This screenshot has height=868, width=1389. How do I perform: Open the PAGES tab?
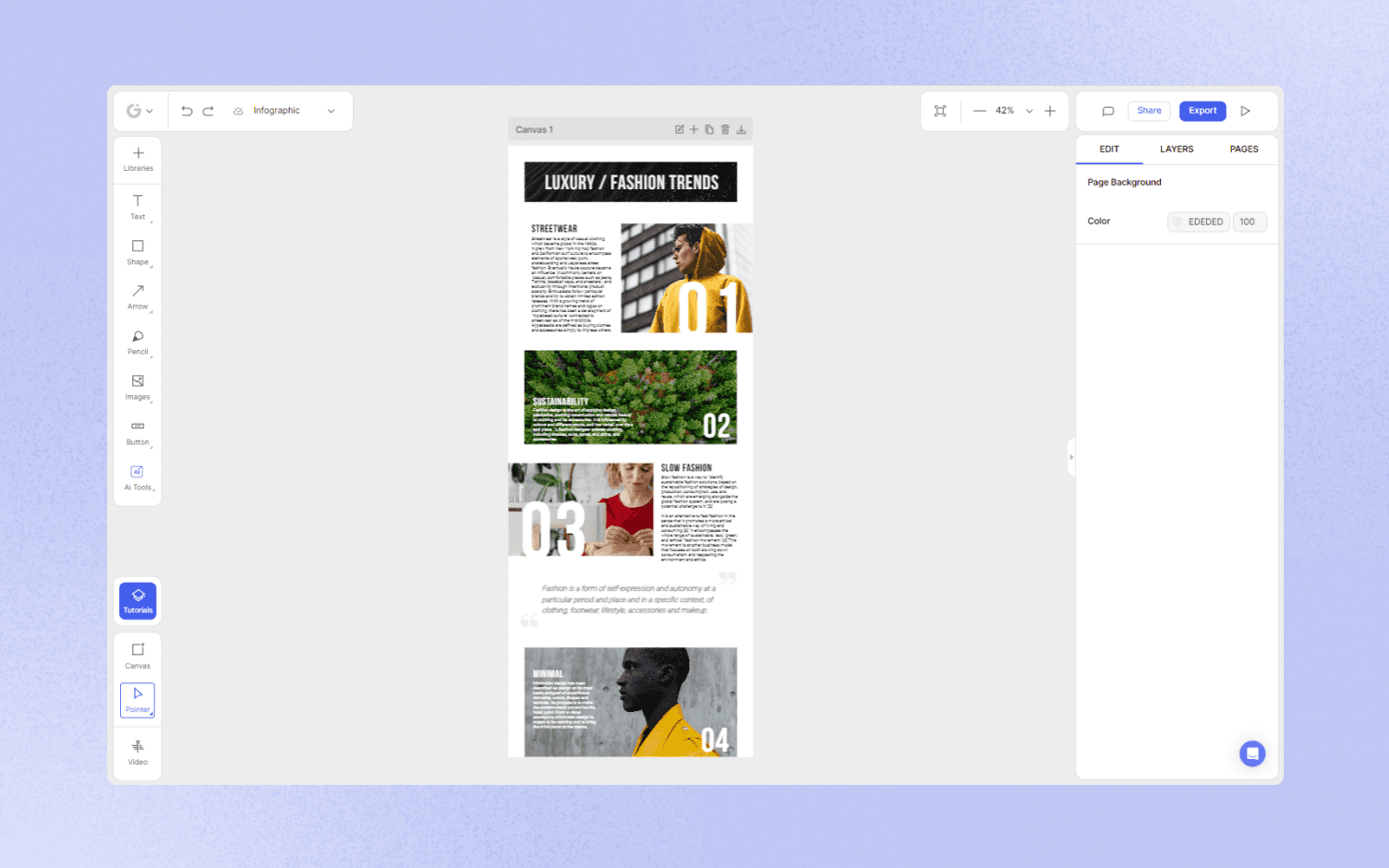pyautogui.click(x=1244, y=149)
